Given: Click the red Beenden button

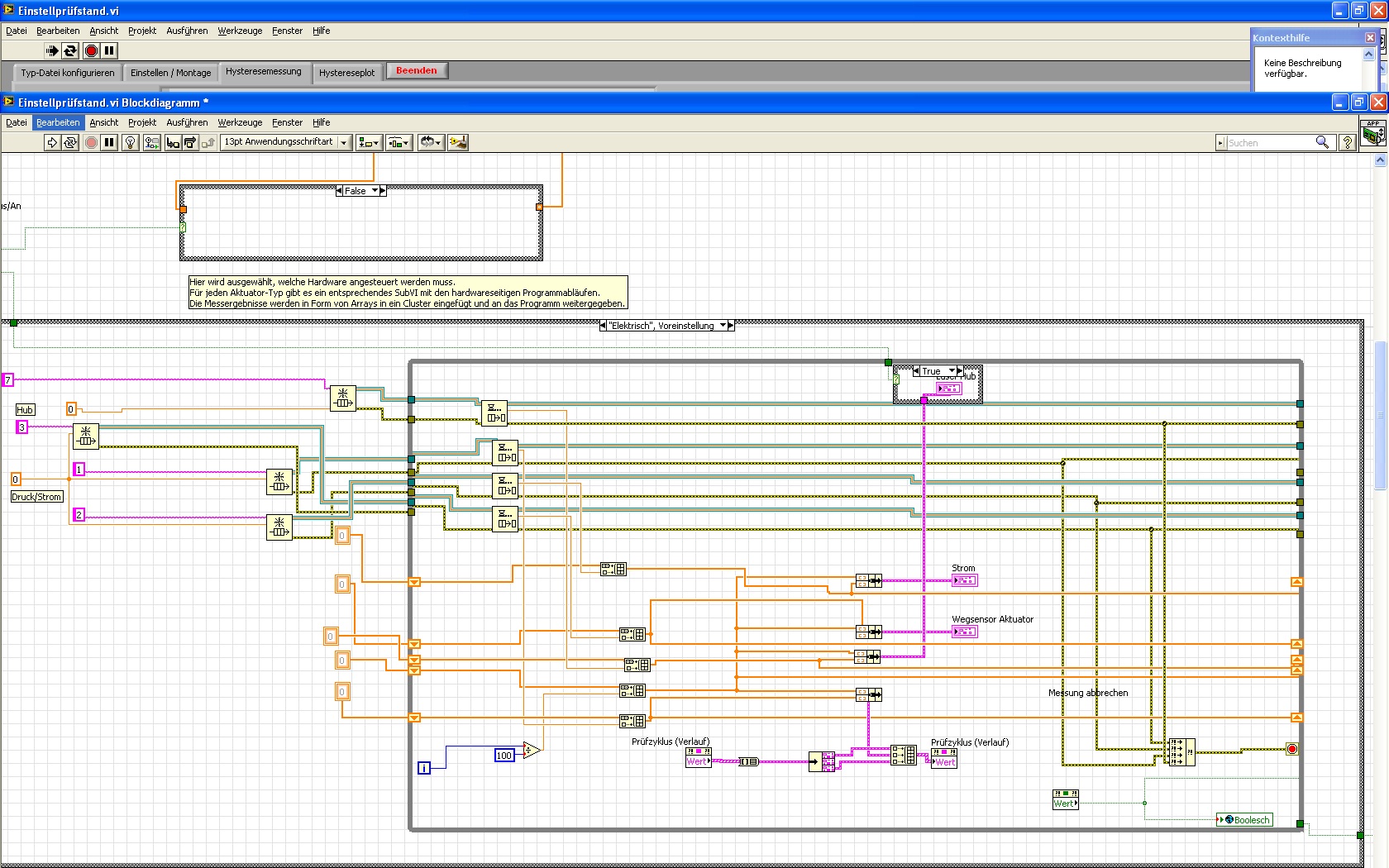Looking at the screenshot, I should click(x=416, y=71).
